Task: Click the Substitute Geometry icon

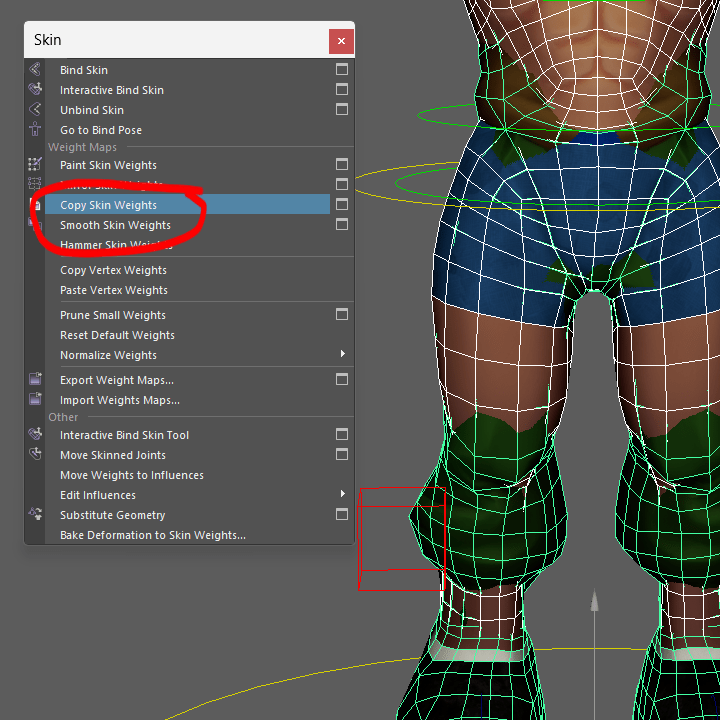Action: [x=35, y=515]
